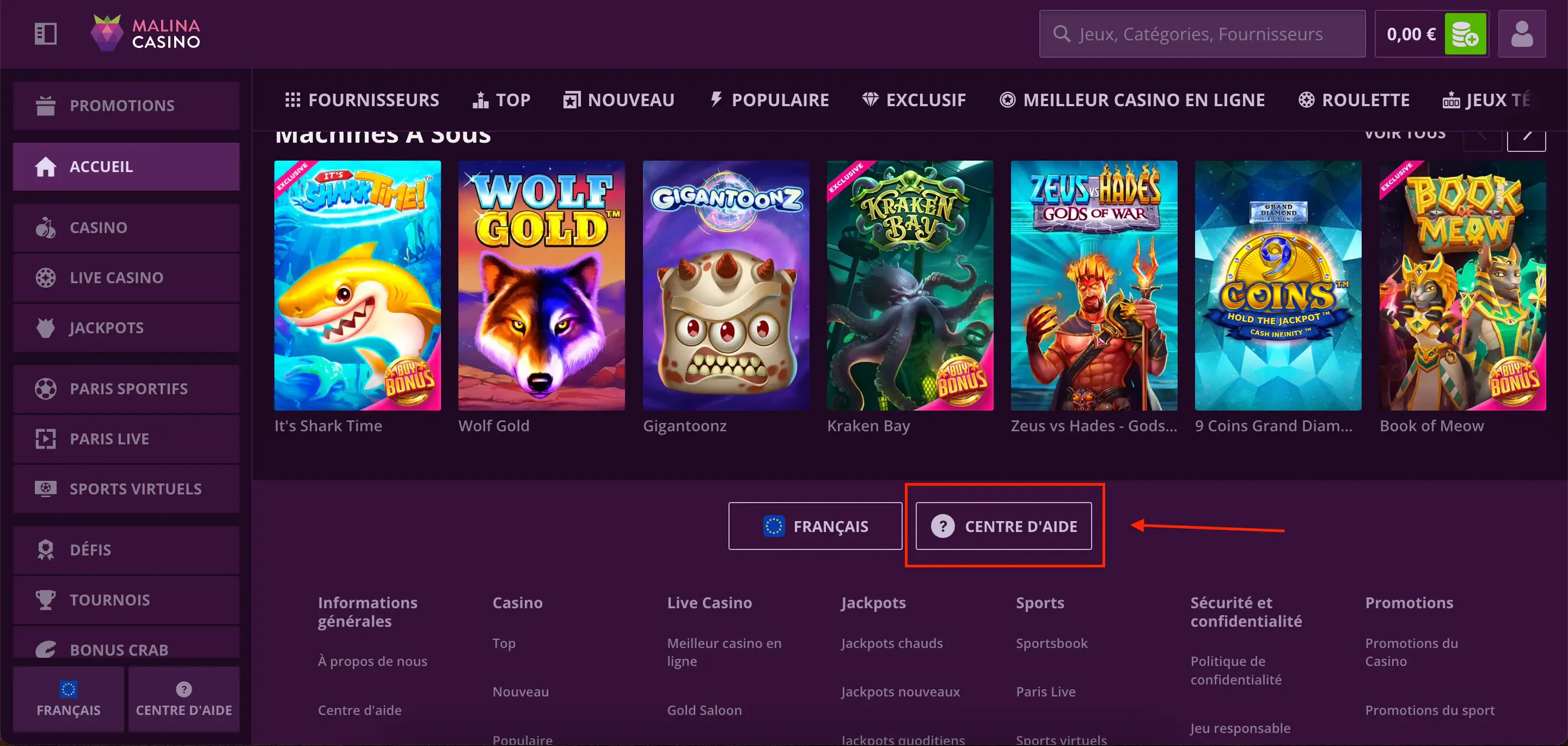Open the Promotions du Casino footer link

pyautogui.click(x=1412, y=652)
